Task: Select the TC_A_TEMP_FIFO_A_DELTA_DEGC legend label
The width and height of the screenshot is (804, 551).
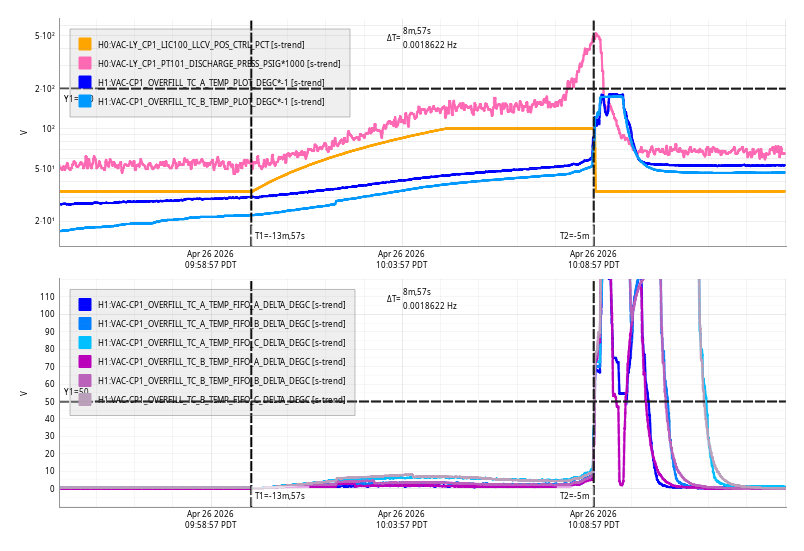Action: coord(222,305)
